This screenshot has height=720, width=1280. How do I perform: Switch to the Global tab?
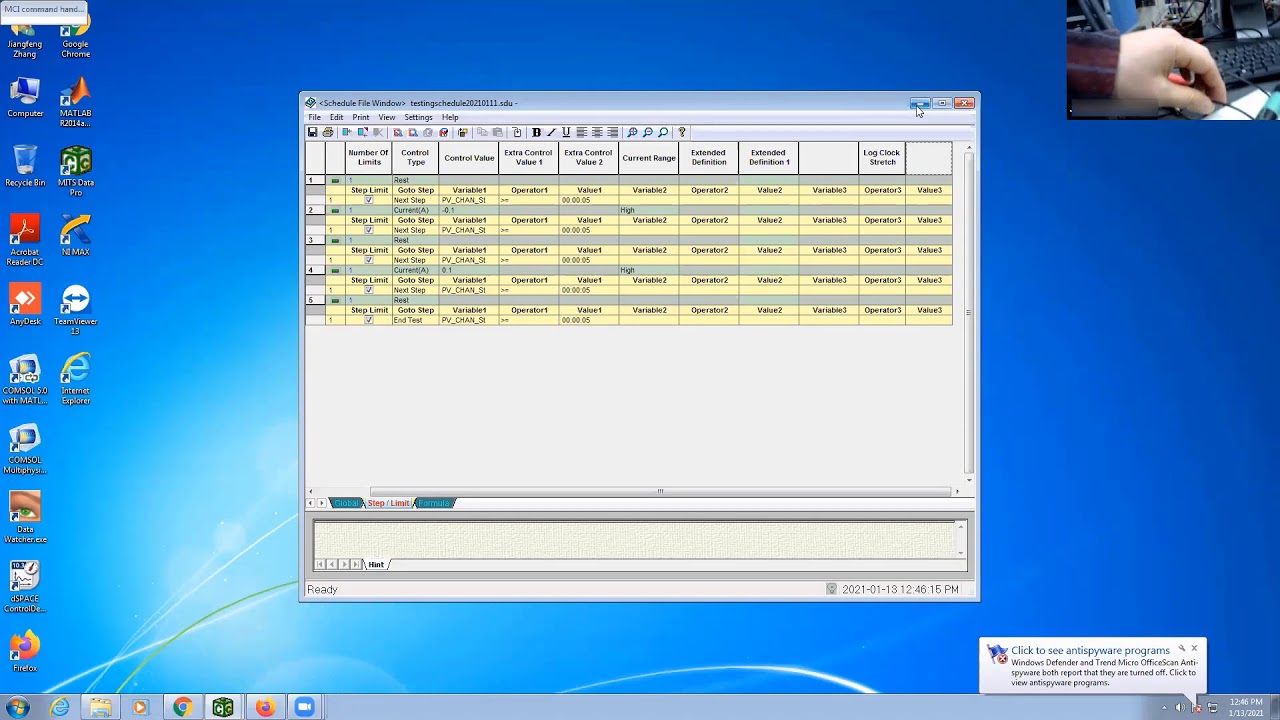coord(346,503)
